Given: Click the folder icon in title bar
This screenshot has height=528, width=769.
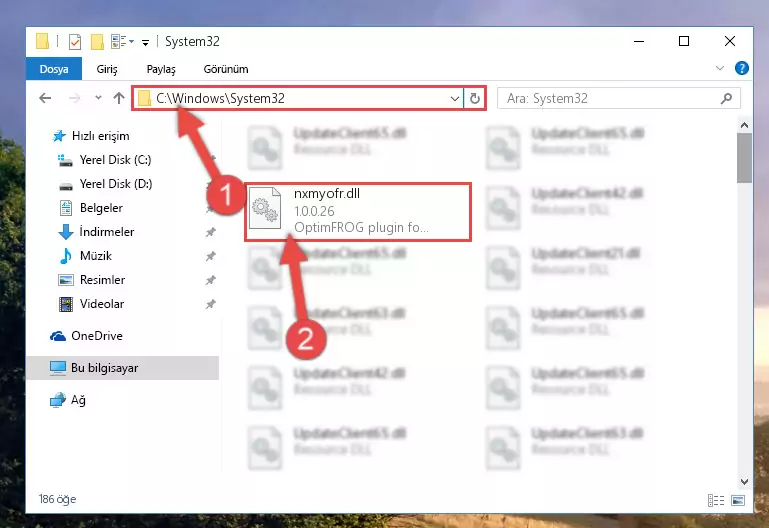Looking at the screenshot, I should point(43,41).
